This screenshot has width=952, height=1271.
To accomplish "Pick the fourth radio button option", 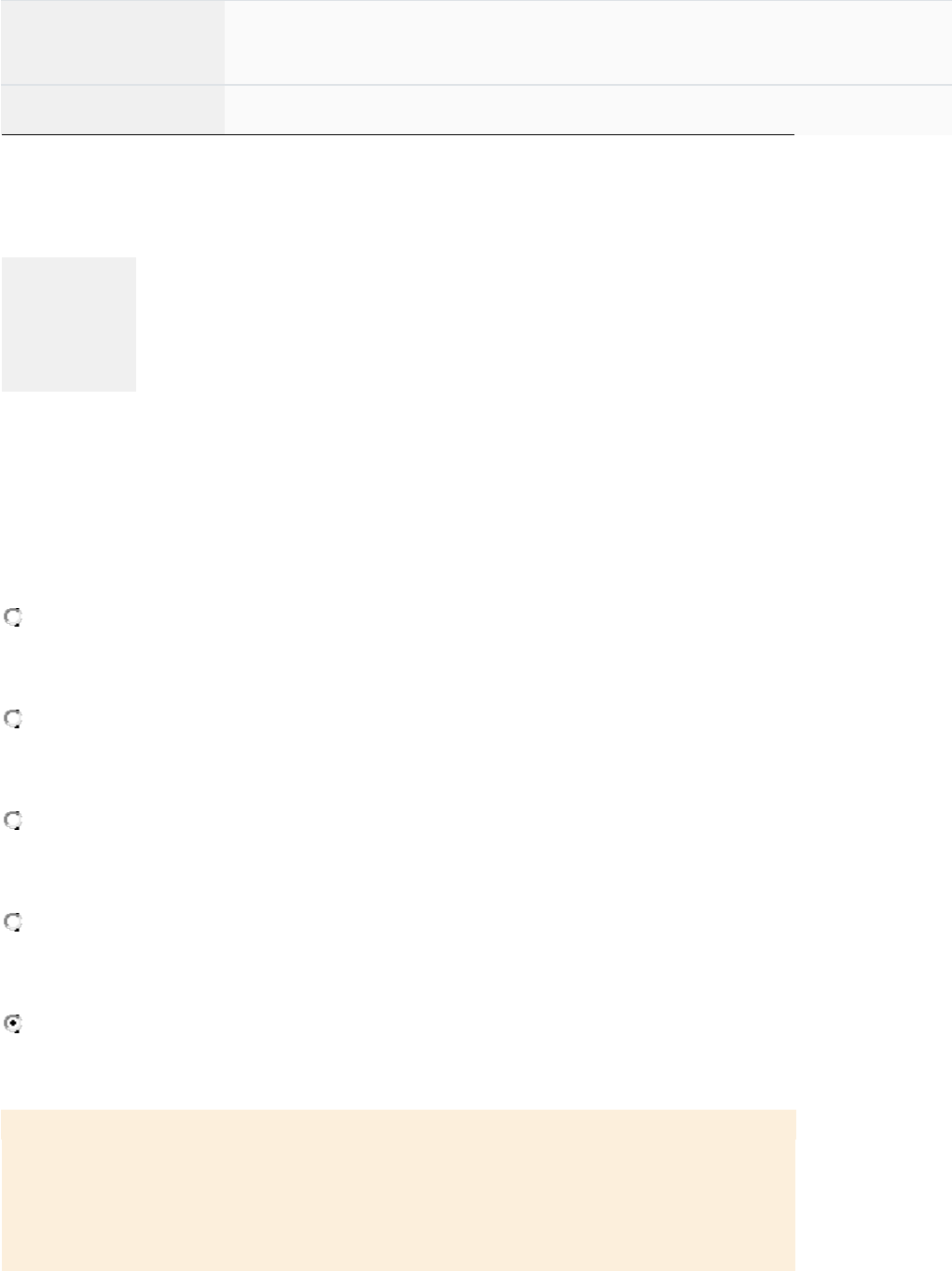I will point(13,922).
